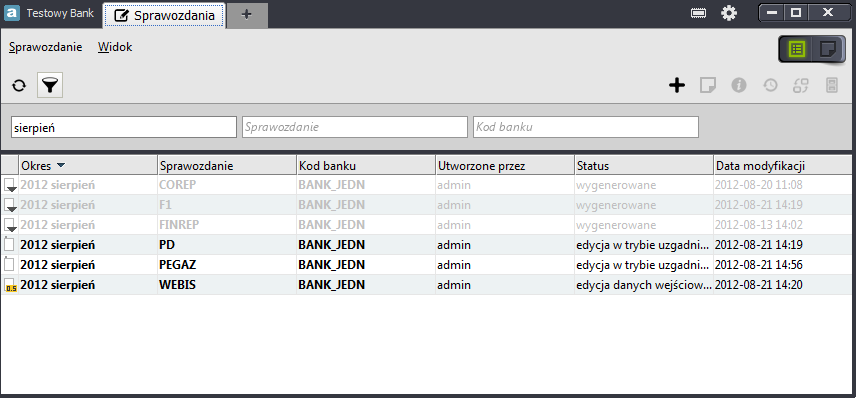
Task: Toggle the funnel filter button
Action: point(50,85)
